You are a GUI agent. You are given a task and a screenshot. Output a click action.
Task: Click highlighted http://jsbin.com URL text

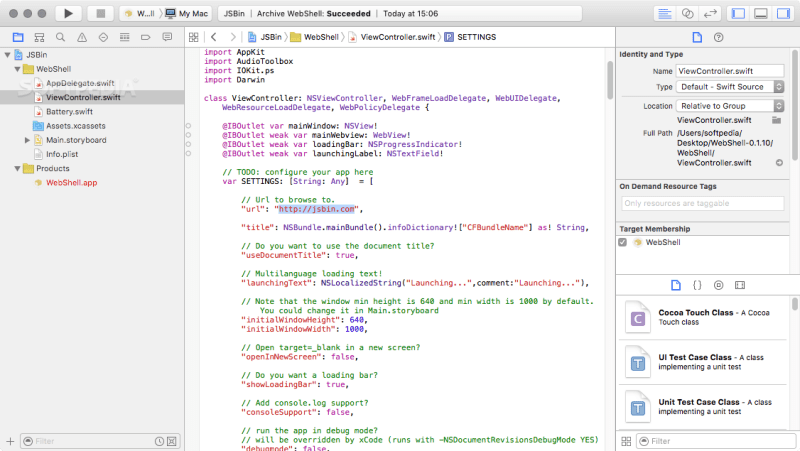[x=316, y=209]
